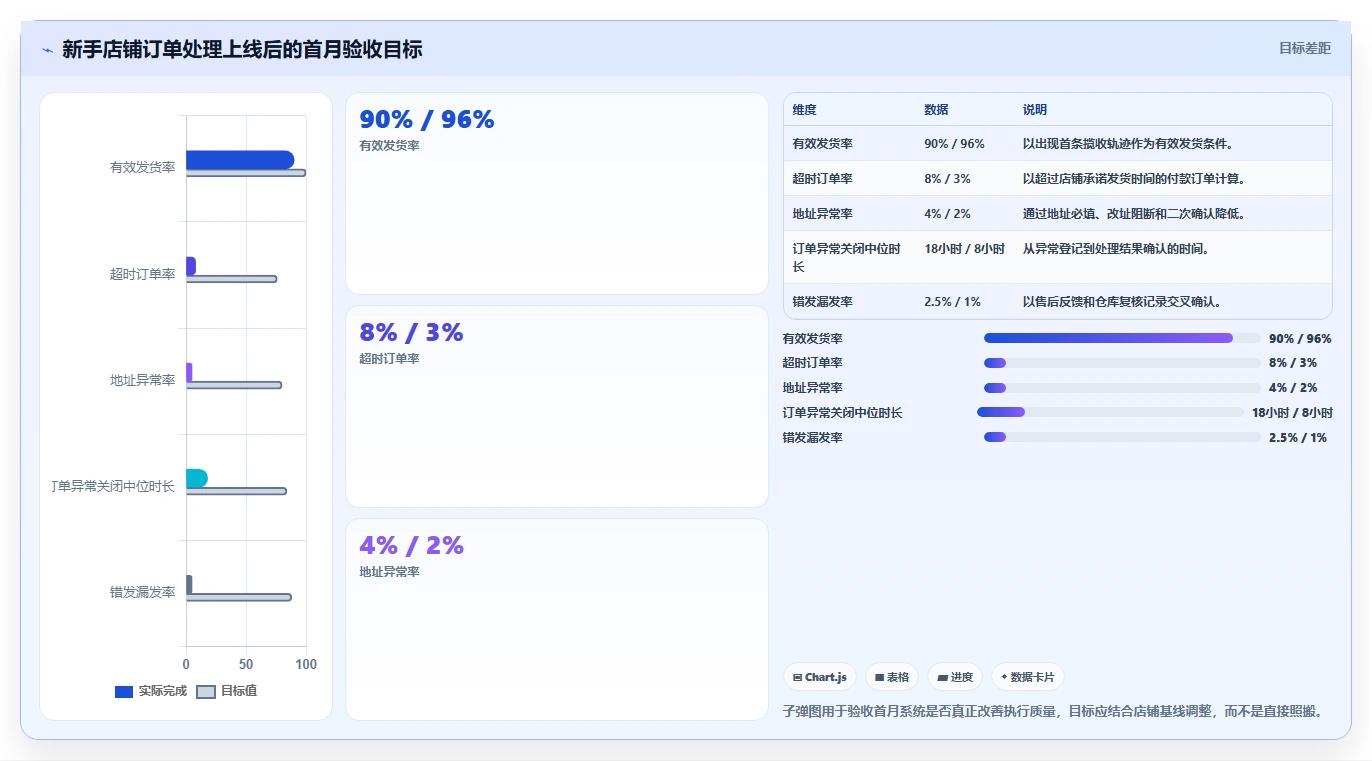Click the 目标差距 label in the header
Image resolution: width=1372 pixels, height=761 pixels.
pos(1305,48)
